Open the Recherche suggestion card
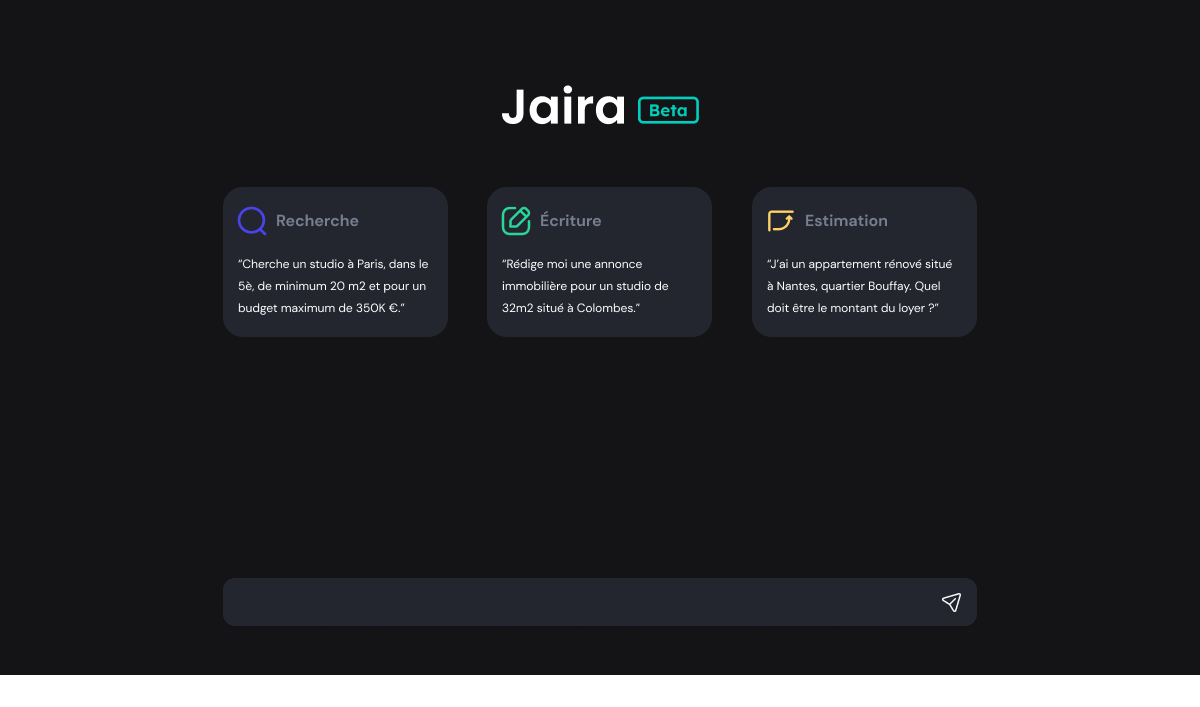The image size is (1200, 707). (x=335, y=261)
